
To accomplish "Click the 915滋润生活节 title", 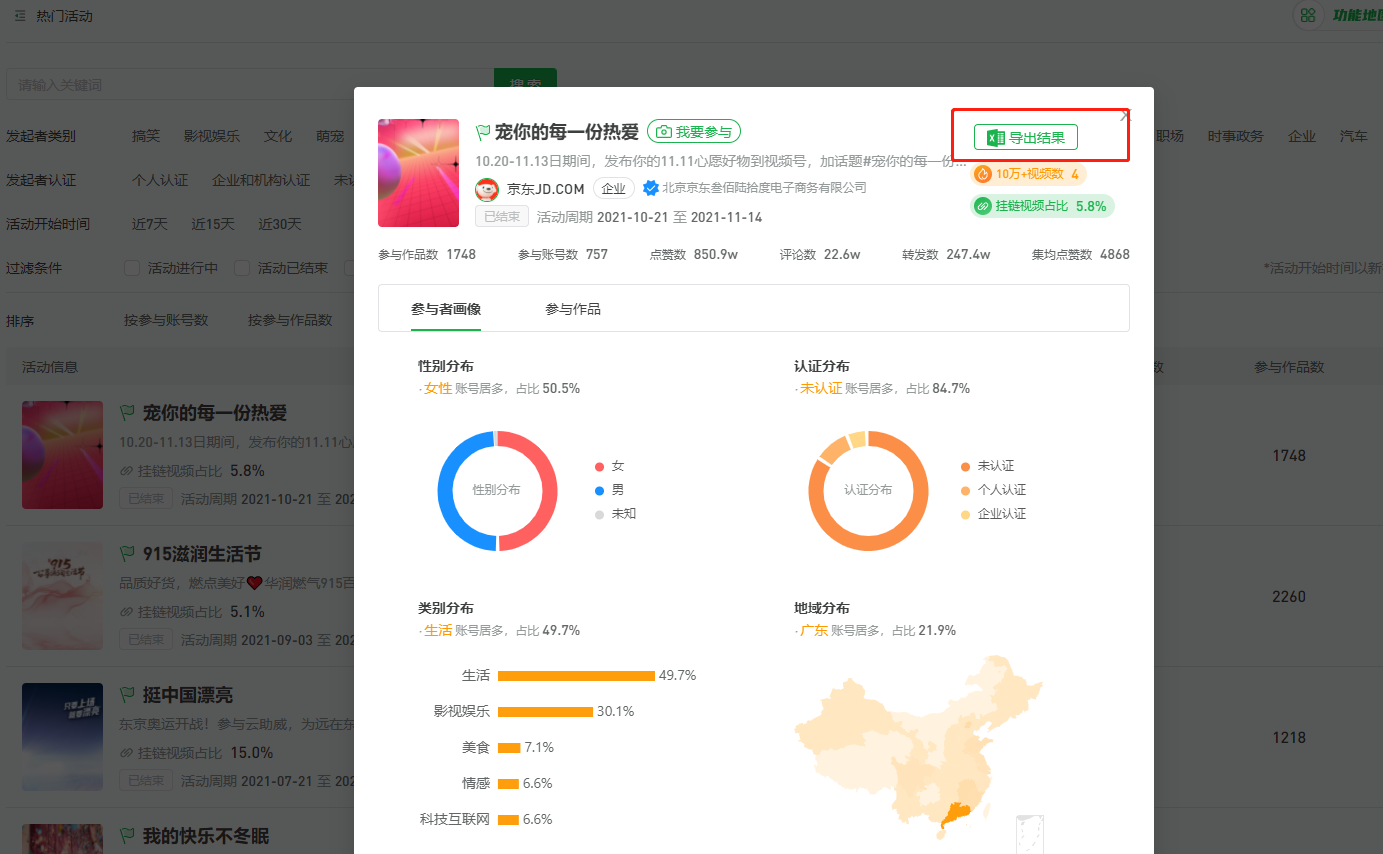I will tap(202, 554).
